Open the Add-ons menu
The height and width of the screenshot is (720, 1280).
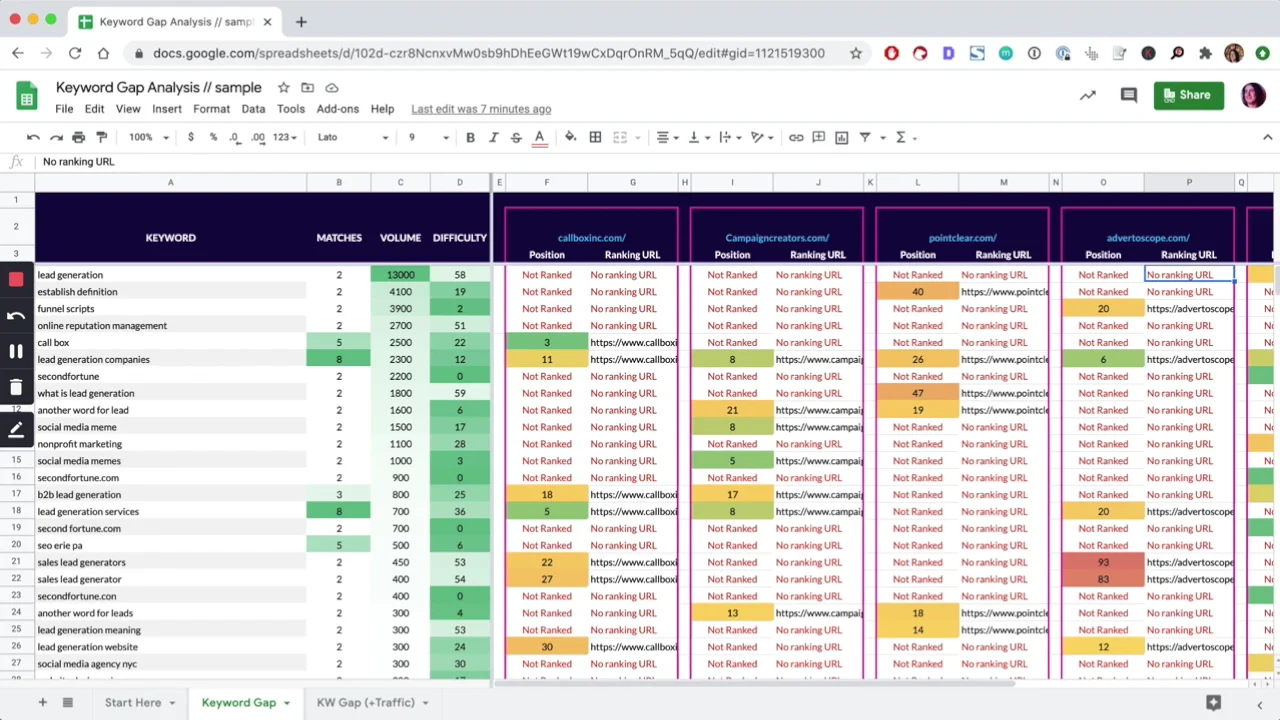tap(338, 109)
